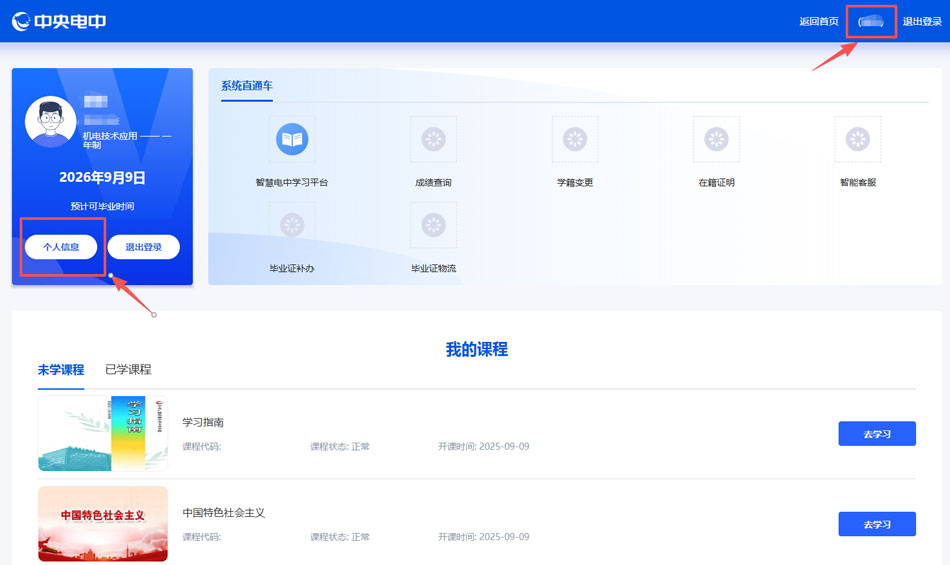
Task: Click 去学习 for 中国特色社会主义 course
Action: pyautogui.click(x=877, y=524)
